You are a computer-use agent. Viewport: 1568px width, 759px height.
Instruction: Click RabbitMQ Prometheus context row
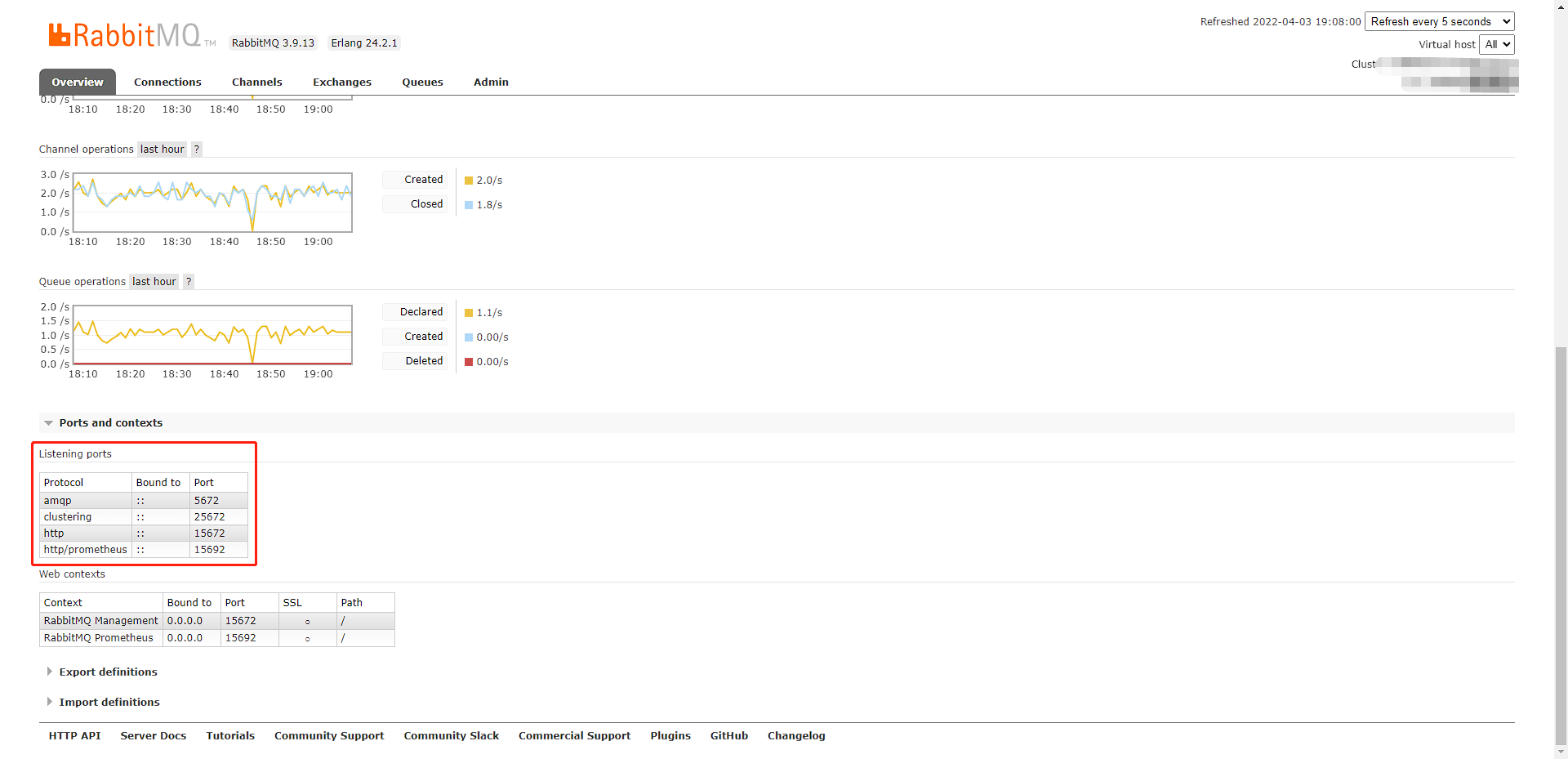point(217,637)
